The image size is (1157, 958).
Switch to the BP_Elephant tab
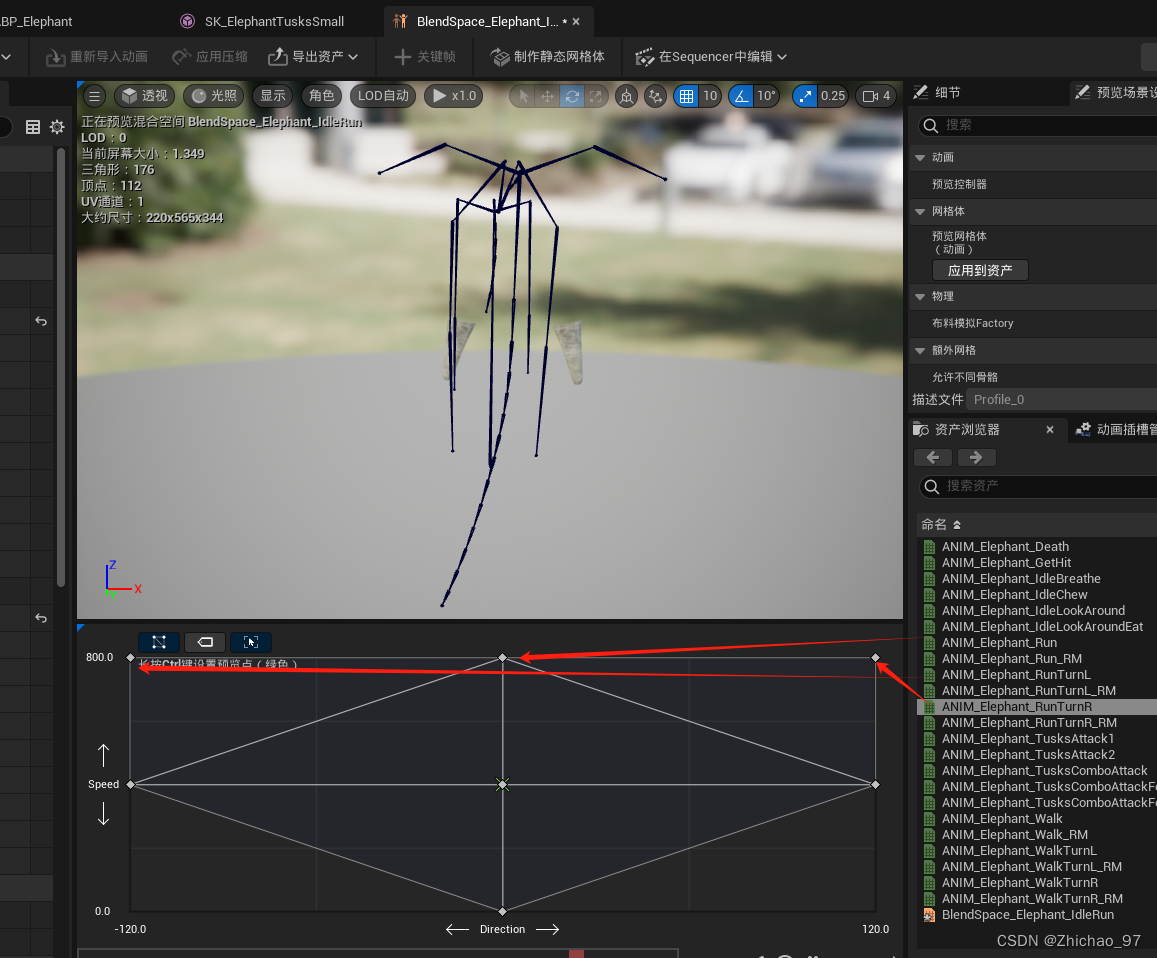coord(36,21)
